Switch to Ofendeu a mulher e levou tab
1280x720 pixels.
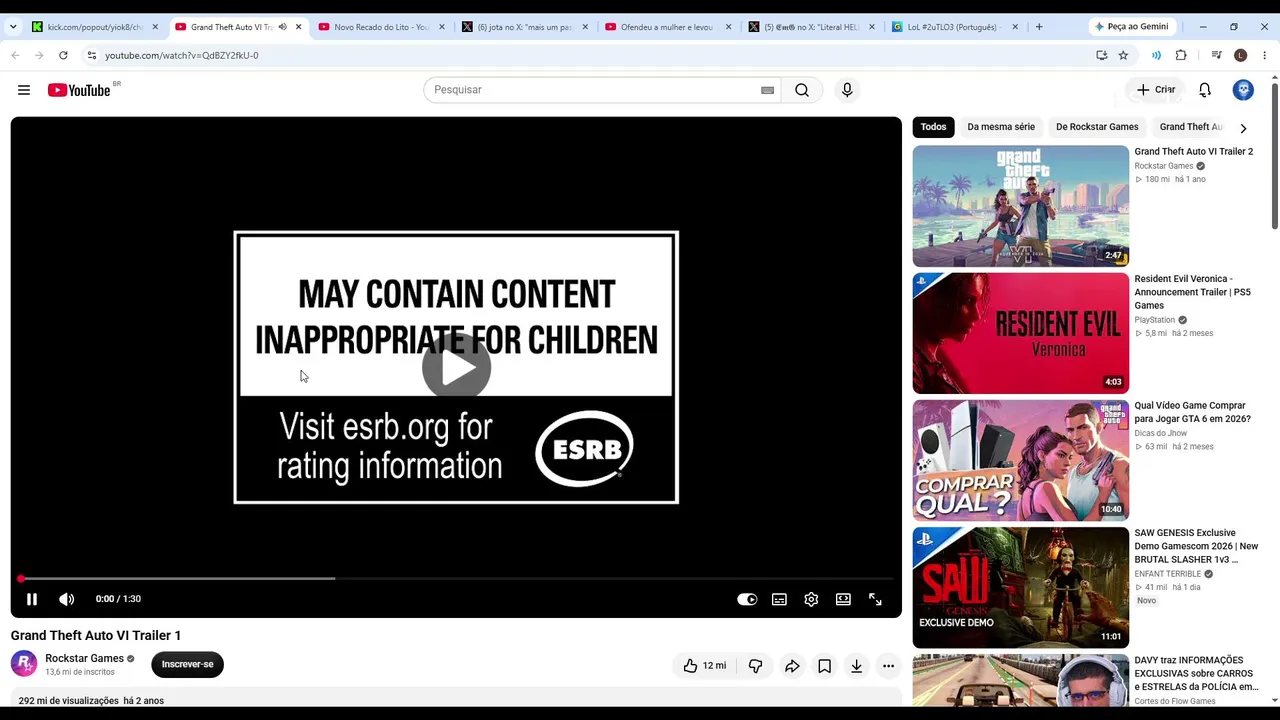click(668, 27)
